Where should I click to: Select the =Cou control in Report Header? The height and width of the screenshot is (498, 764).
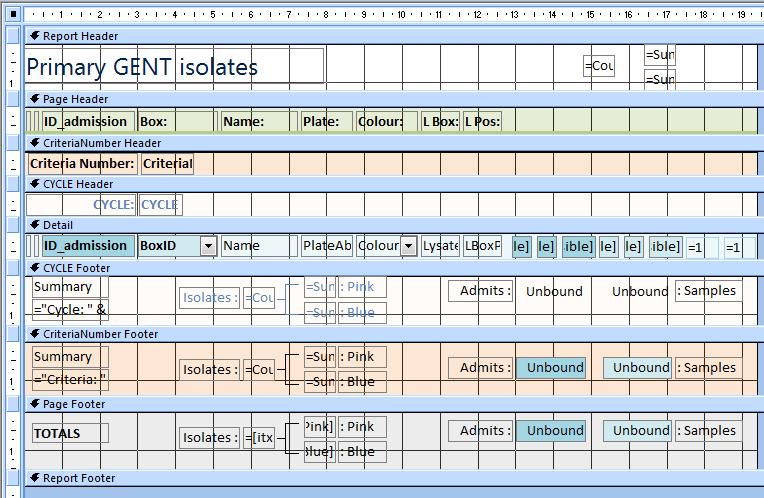[599, 66]
